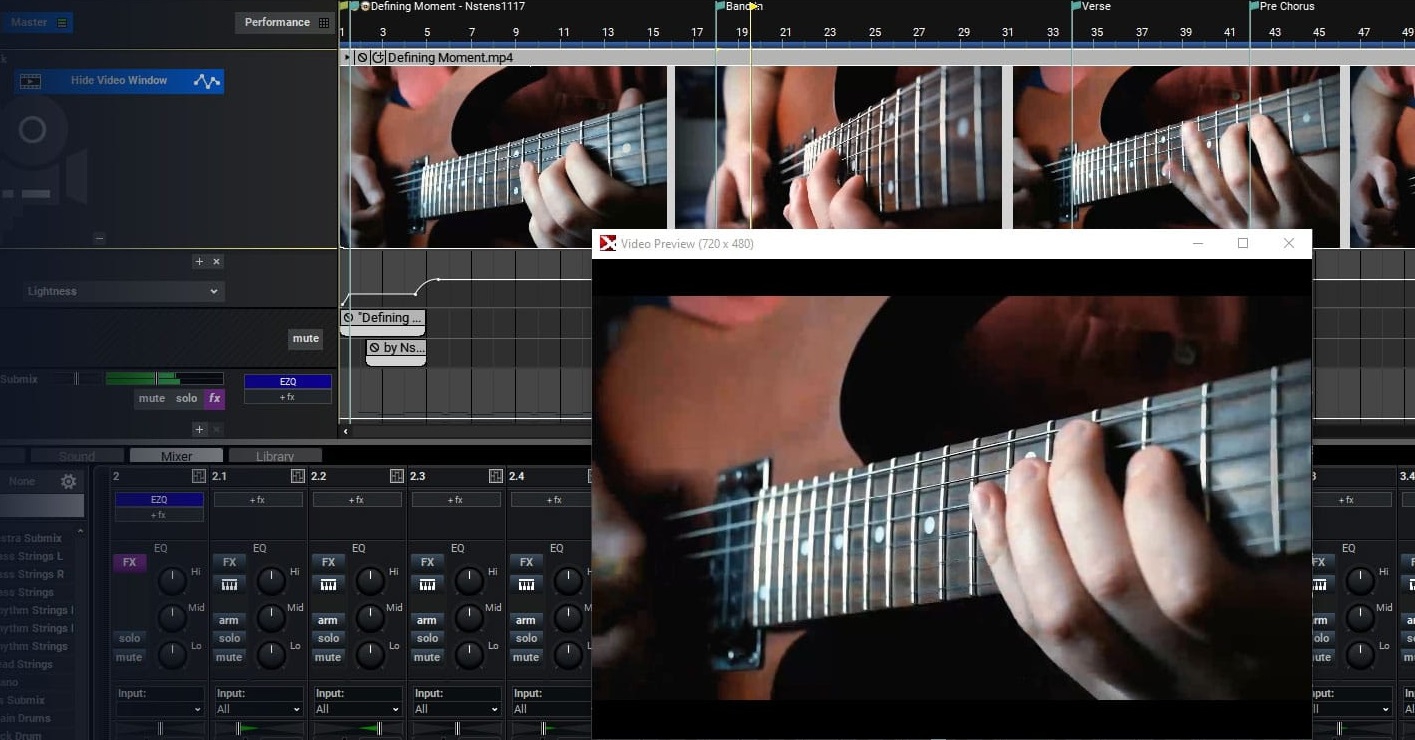Viewport: 1415px width, 740px height.
Task: Click inside Video Preview playback frame
Action: [x=951, y=497]
